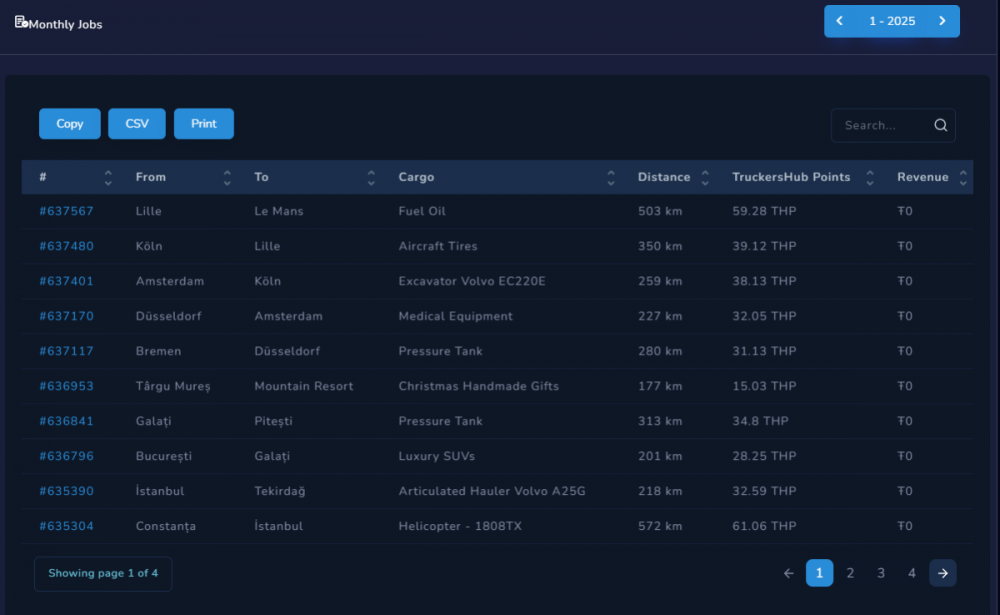Sort table by From column arrows
1000x615 pixels.
(227, 178)
